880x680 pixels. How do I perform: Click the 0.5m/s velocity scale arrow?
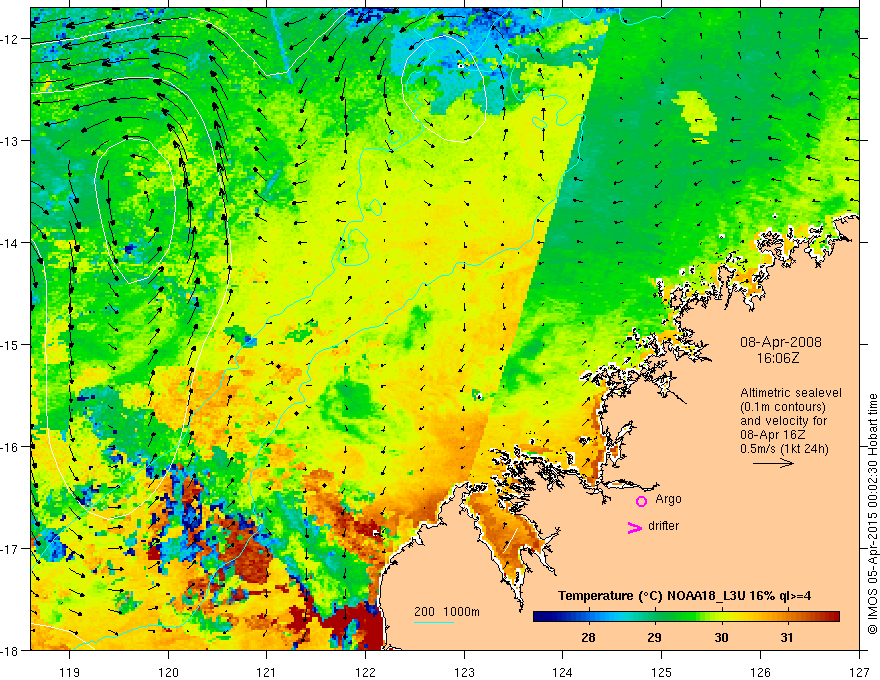pos(773,463)
